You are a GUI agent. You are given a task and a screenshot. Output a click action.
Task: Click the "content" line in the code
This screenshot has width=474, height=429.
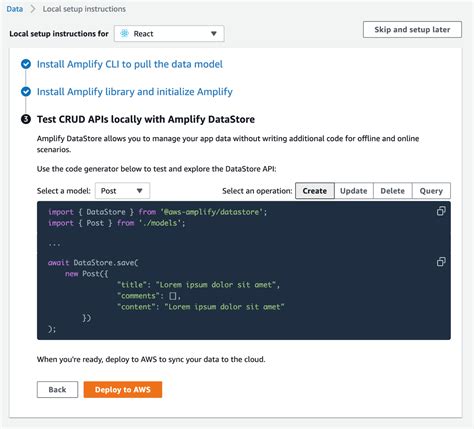pyautogui.click(x=201, y=307)
